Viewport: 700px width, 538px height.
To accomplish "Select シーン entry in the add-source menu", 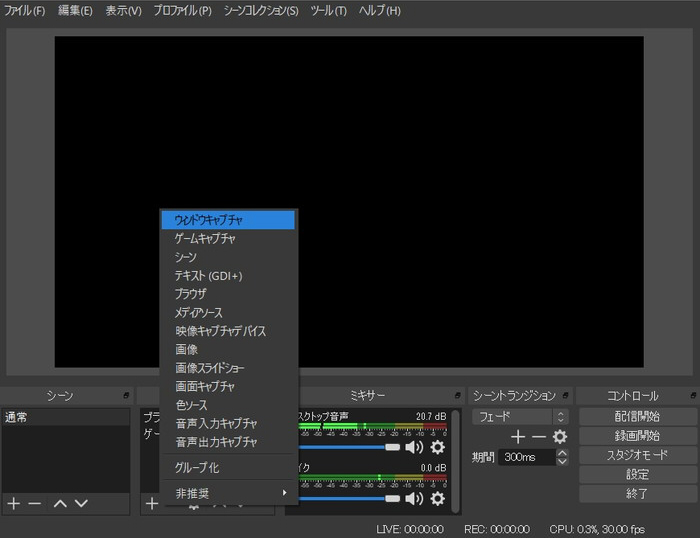I will pyautogui.click(x=228, y=257).
